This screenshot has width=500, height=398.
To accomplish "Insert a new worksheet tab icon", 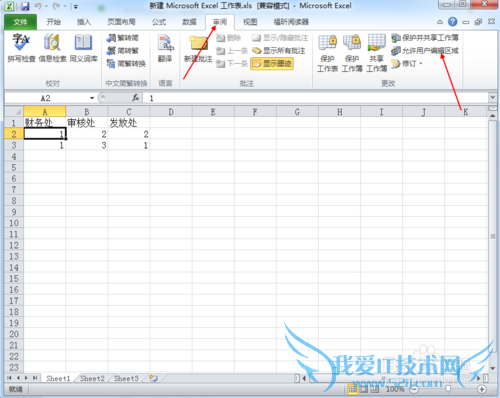I will point(153,378).
